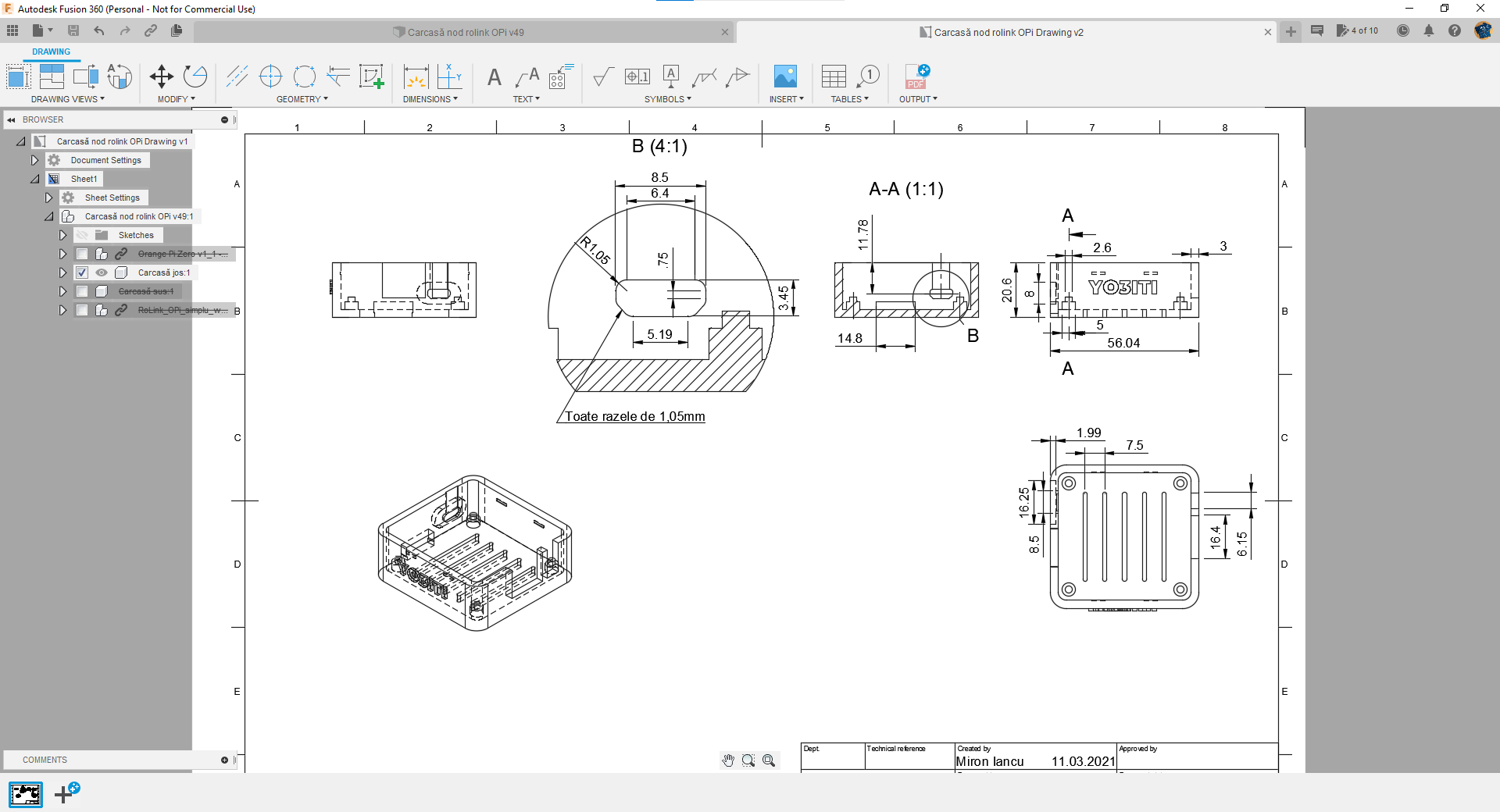
Task: Open the Geometry dropdown menu
Action: tap(302, 99)
